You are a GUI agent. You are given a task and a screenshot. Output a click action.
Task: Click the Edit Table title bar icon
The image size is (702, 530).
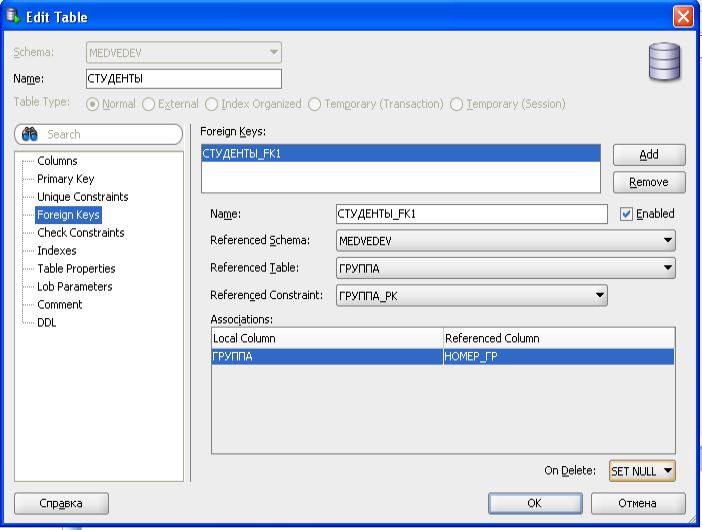(x=13, y=17)
